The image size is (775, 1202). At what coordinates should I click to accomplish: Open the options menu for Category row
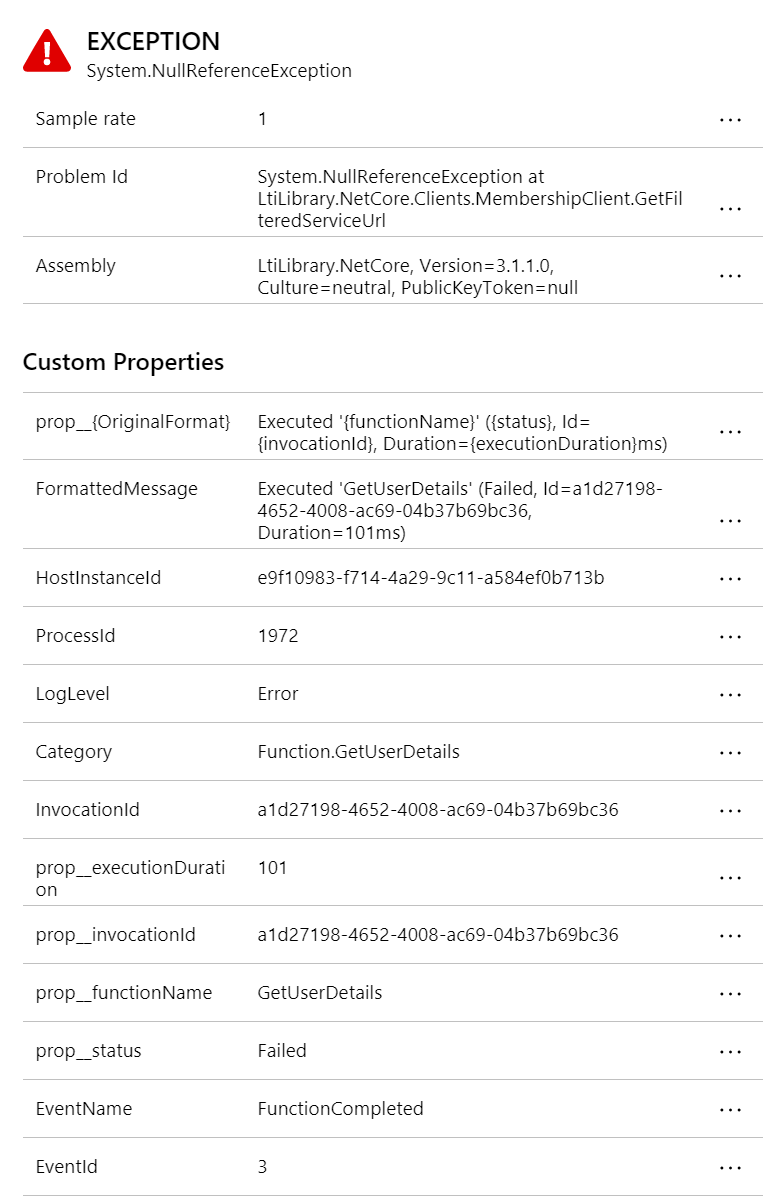[730, 752]
